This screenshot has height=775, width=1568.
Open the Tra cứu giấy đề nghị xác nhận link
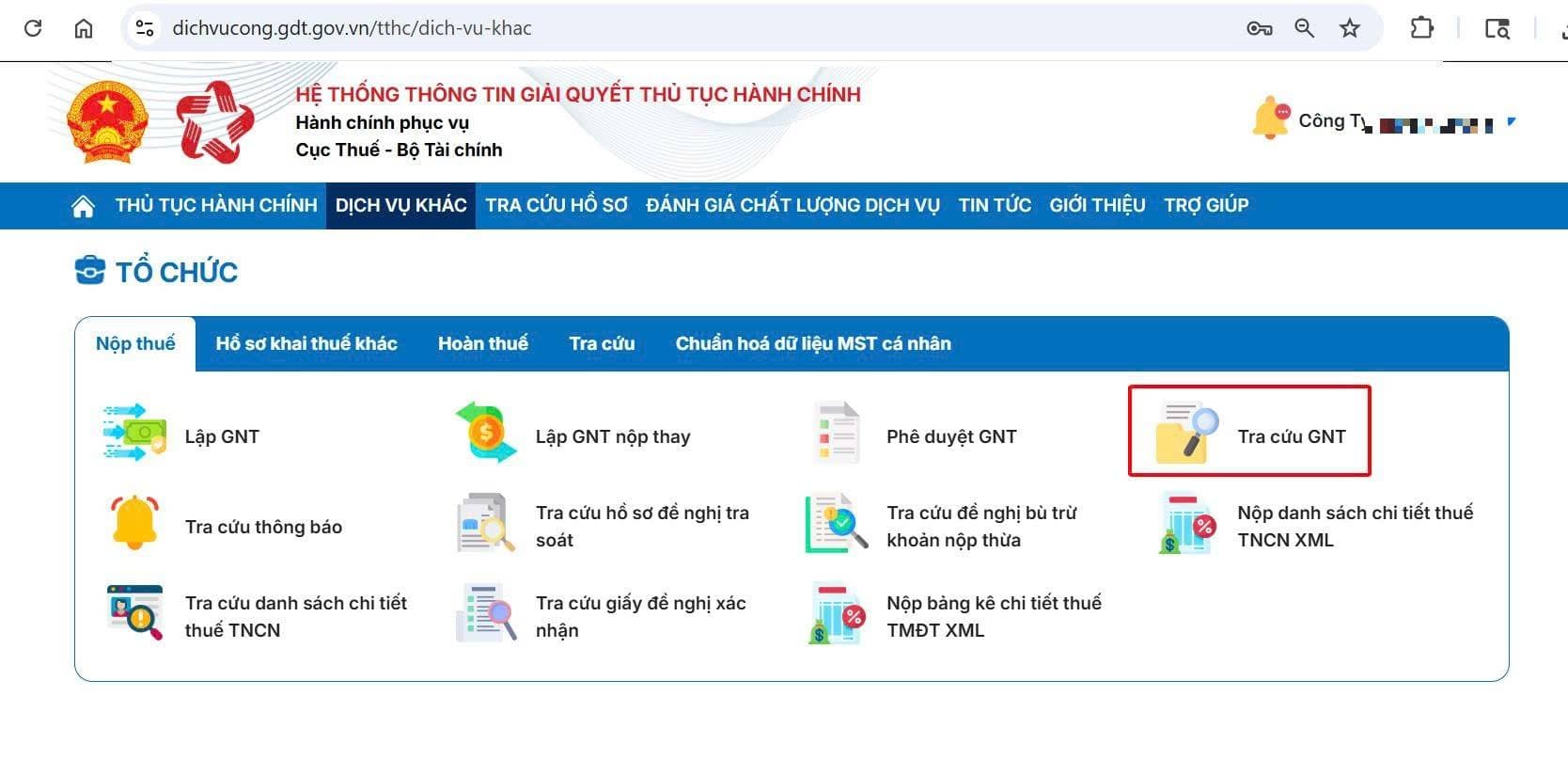coord(640,617)
